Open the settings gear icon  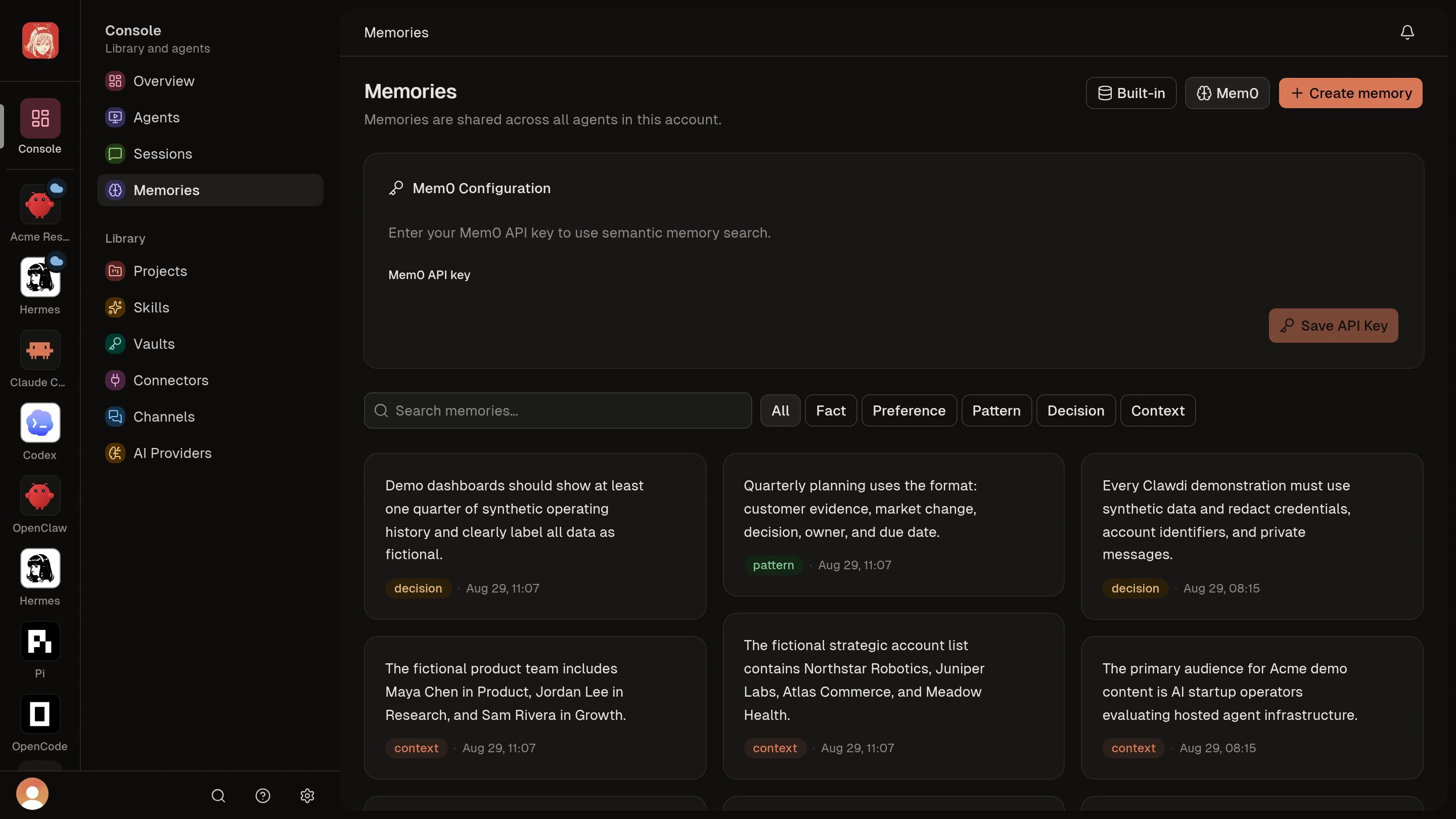tap(307, 796)
